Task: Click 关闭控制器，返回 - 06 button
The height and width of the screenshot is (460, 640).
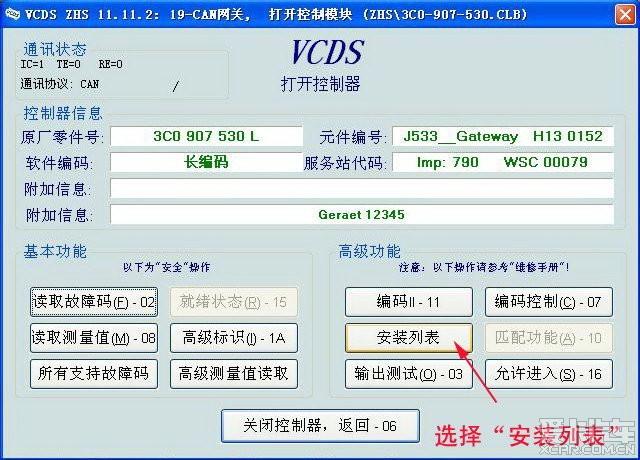Action: click(320, 426)
